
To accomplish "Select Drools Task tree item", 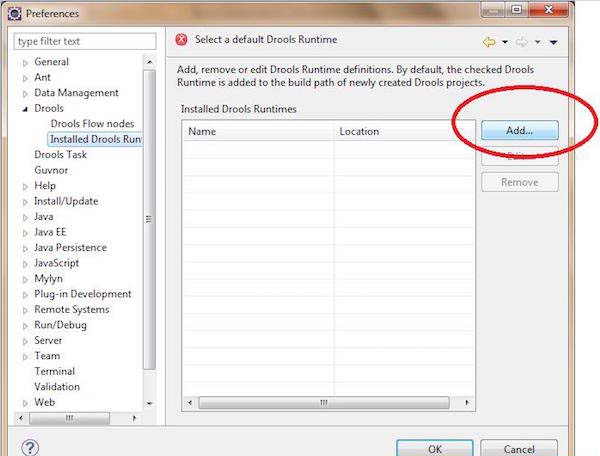I will pos(60,155).
